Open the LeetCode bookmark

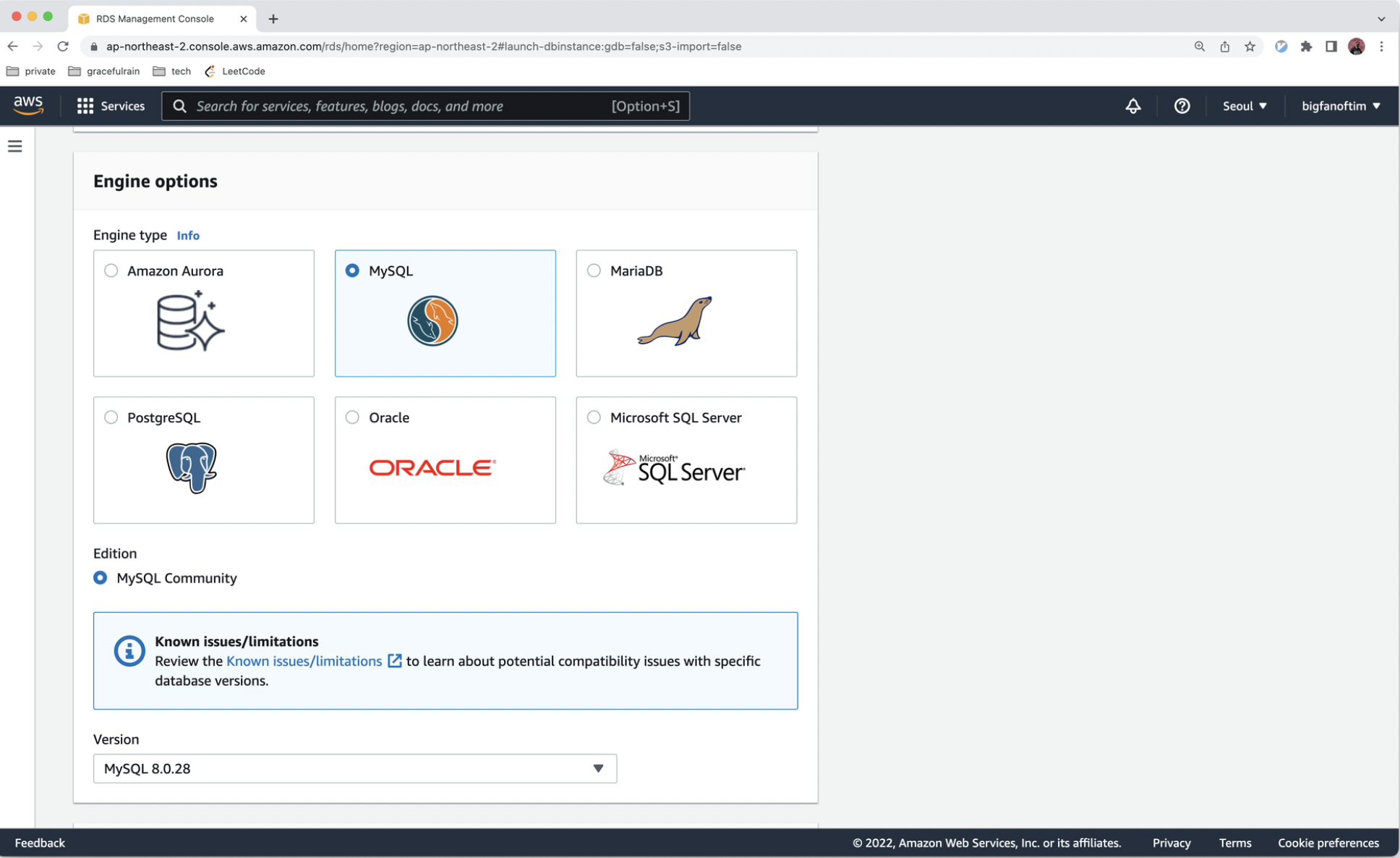pos(235,71)
